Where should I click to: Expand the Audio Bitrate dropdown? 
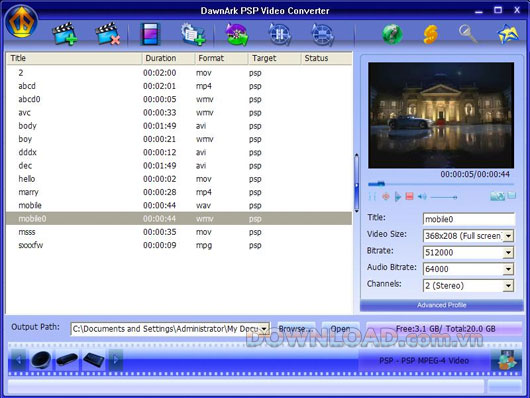point(508,269)
